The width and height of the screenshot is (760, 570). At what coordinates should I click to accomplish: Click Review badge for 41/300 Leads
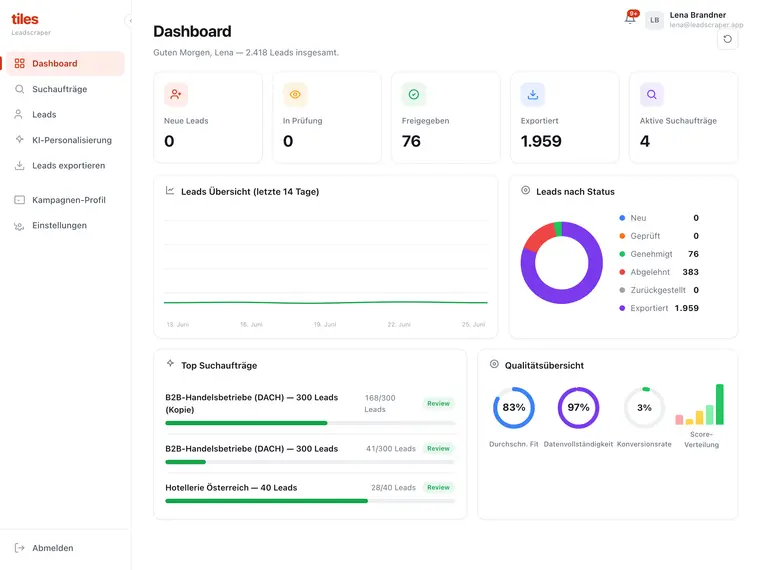438,448
